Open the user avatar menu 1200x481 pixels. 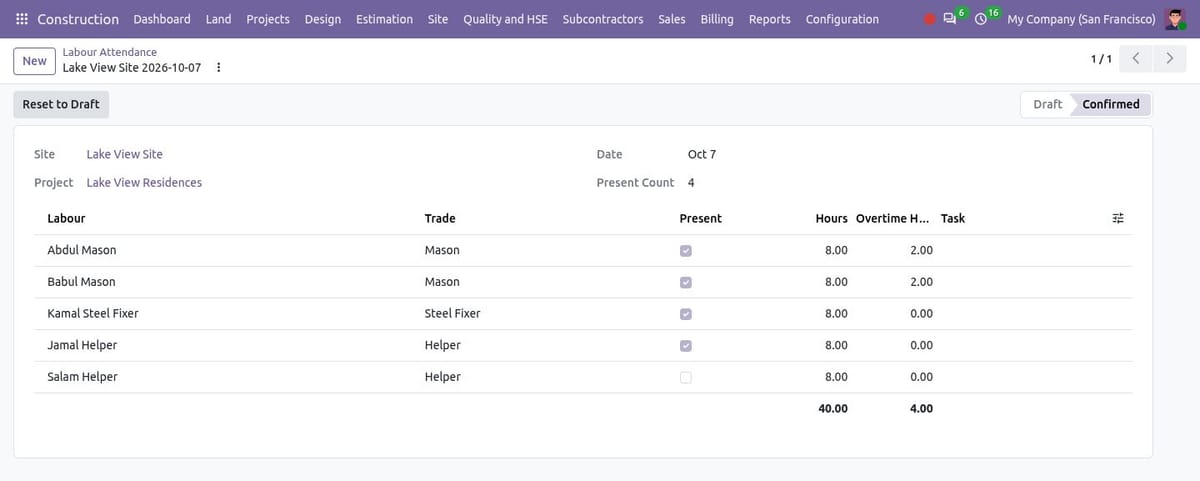[1175, 19]
